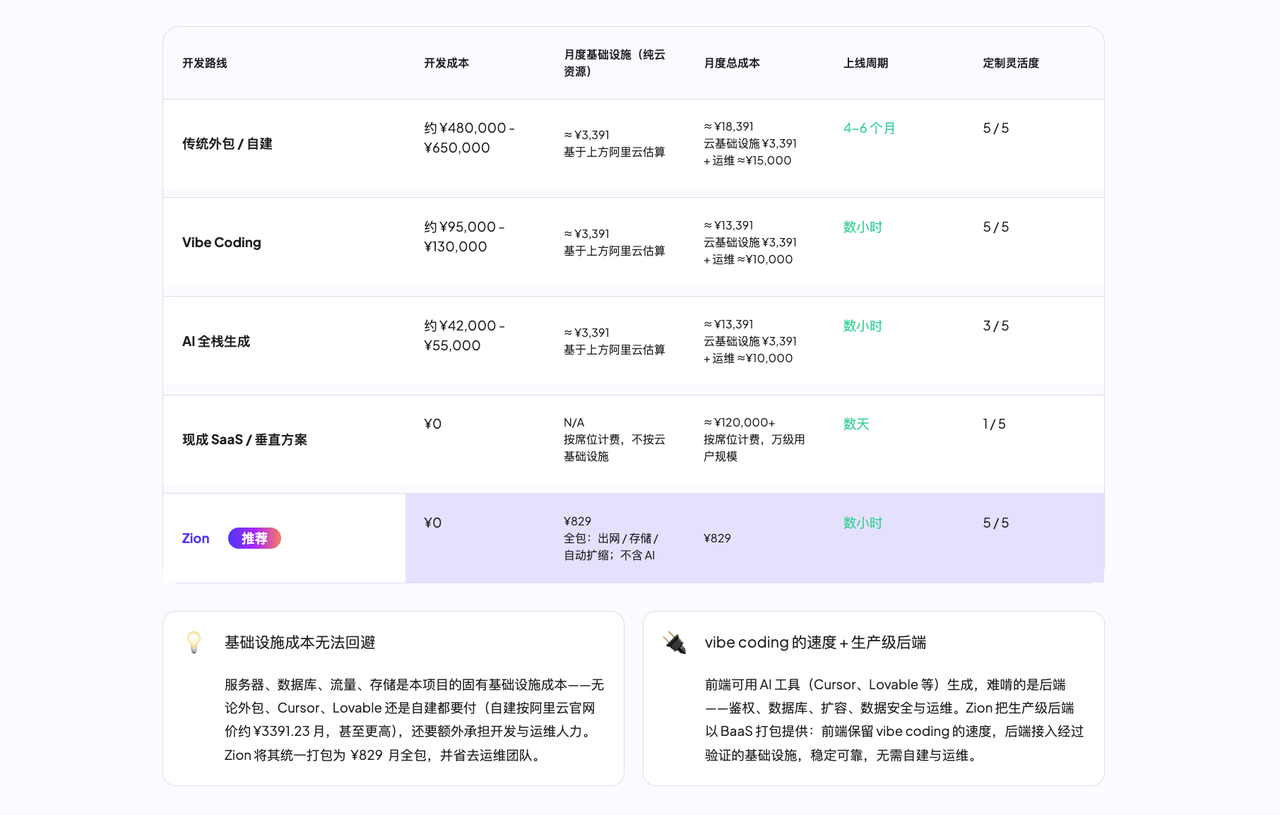Click the lightbulb icon beside 基础设施成本无法回避
The height and width of the screenshot is (815, 1280).
point(194,642)
